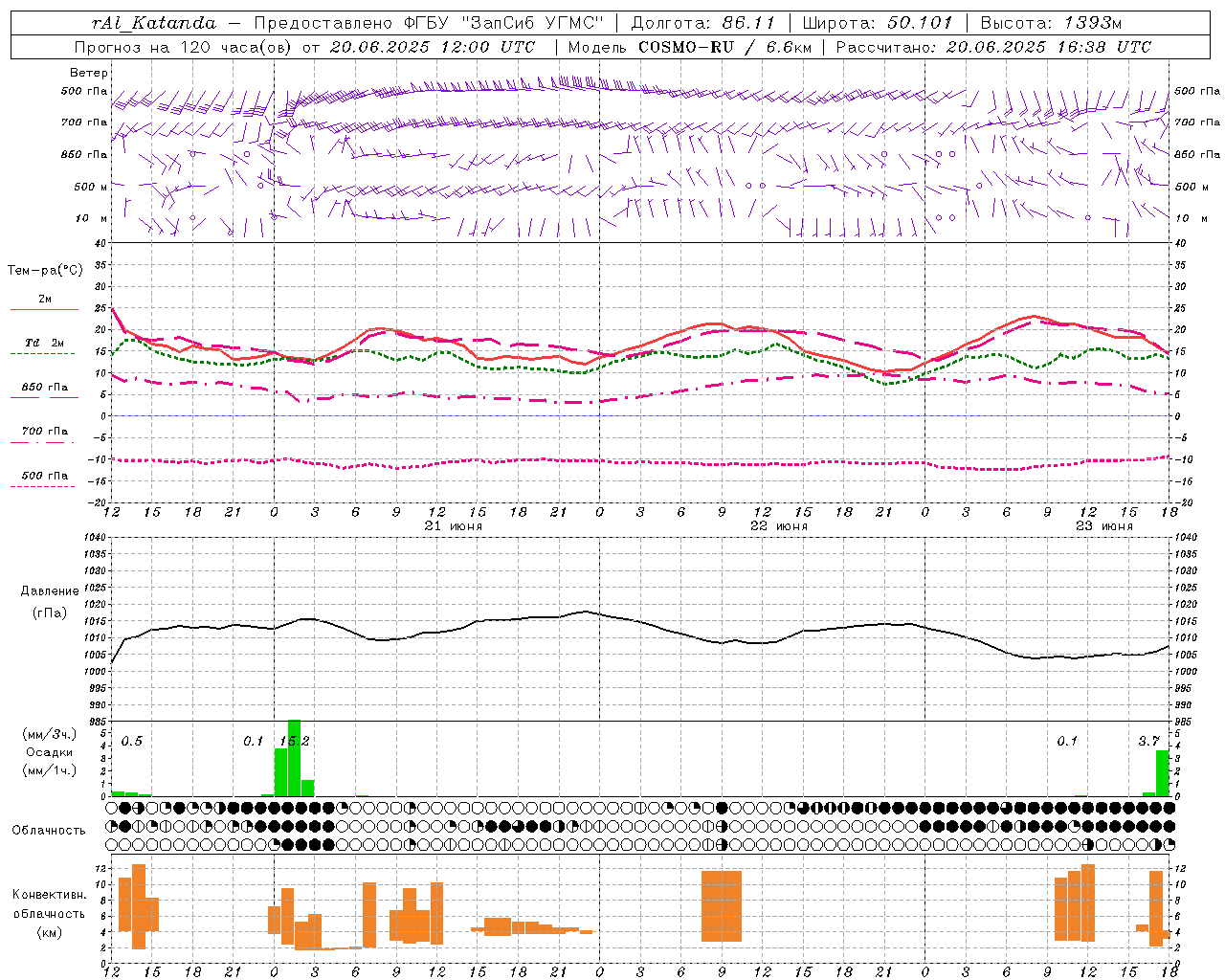Click the wide orange convective bar on 22 июня
Screen dimensions: 1225x980
[x=722, y=906]
